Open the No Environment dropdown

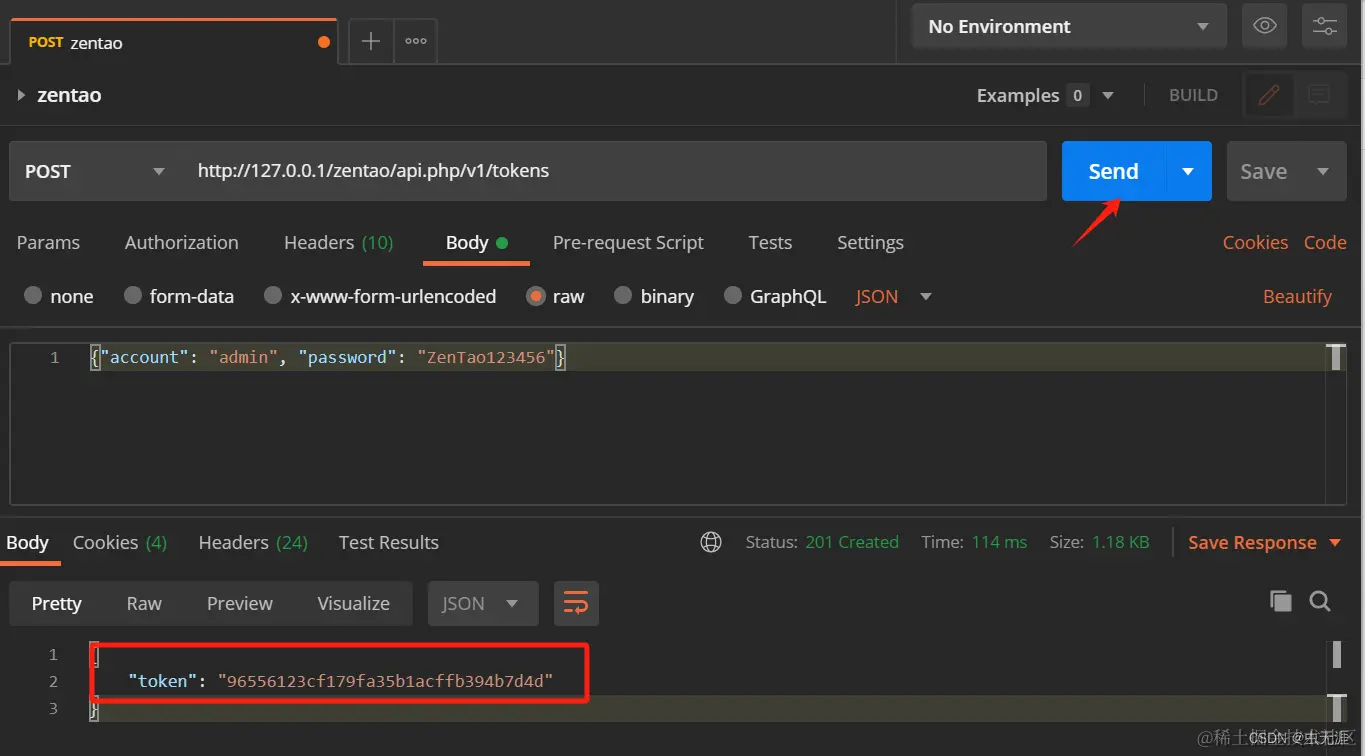point(1069,26)
